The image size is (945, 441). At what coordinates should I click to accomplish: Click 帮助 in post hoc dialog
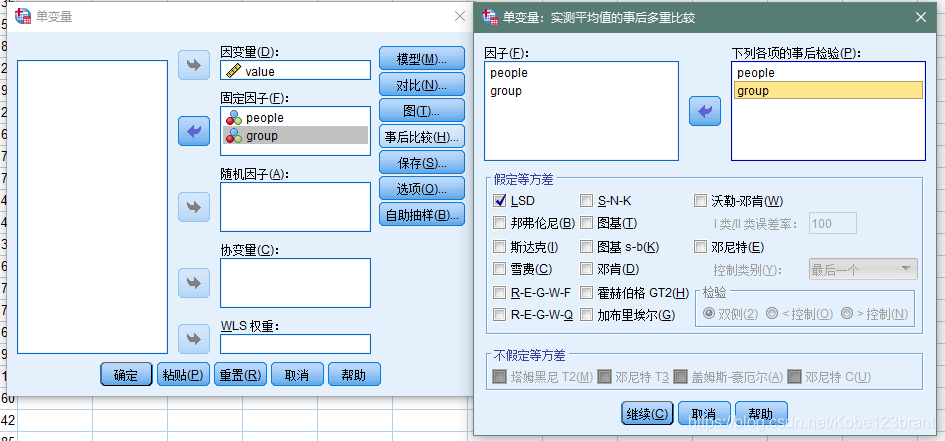(x=761, y=414)
